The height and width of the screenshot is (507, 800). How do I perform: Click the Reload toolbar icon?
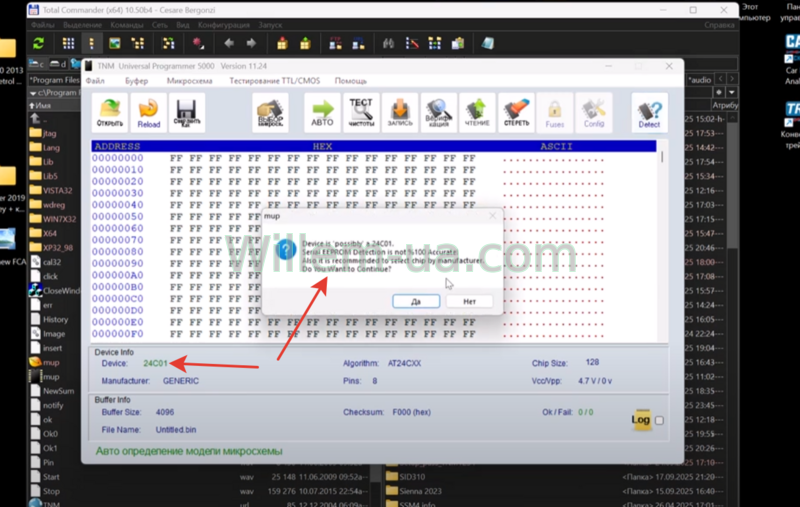tap(148, 112)
